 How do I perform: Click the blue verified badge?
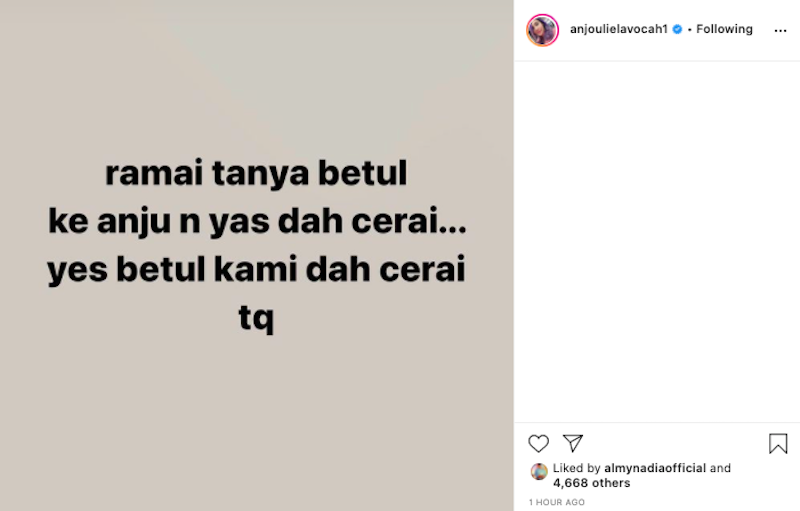677,30
